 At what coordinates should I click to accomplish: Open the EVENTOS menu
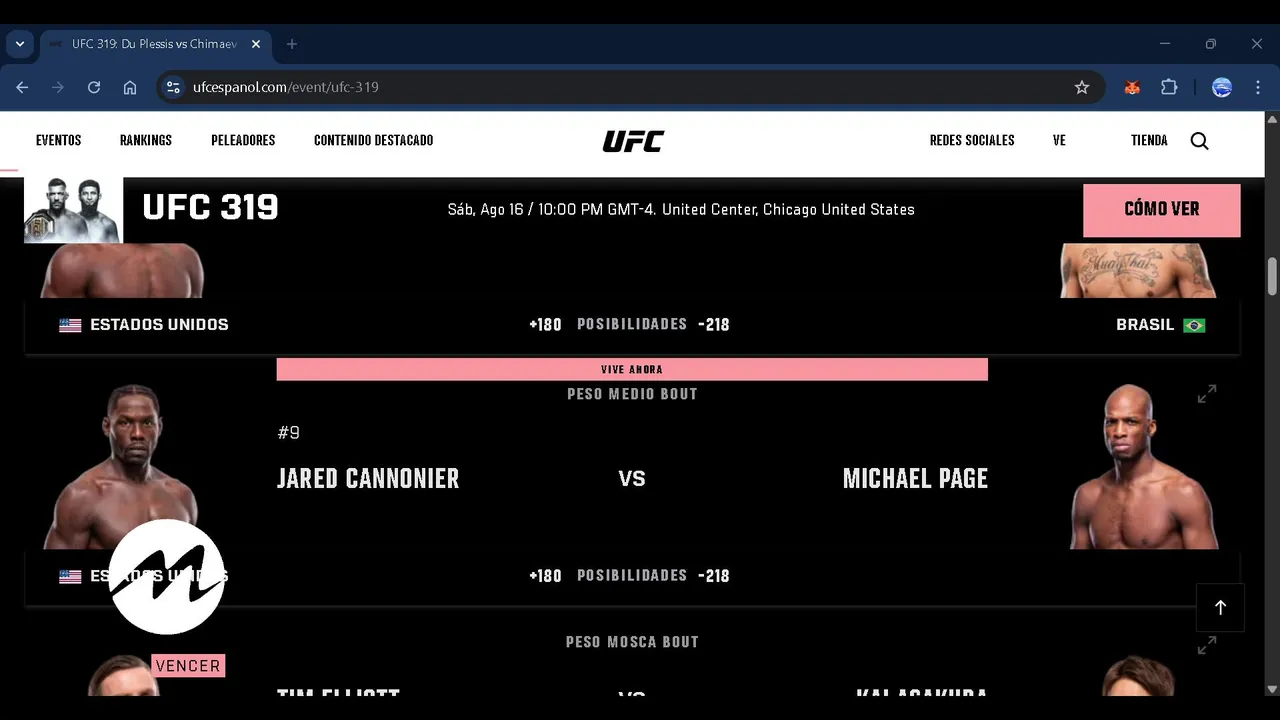point(58,140)
